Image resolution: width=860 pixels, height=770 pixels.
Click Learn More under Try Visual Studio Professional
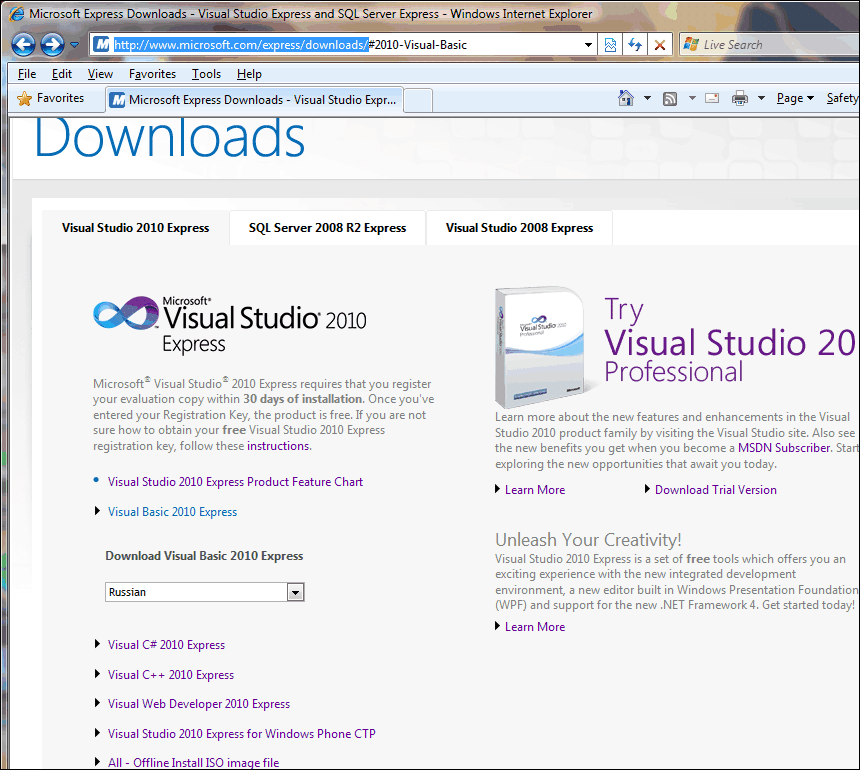coord(535,490)
